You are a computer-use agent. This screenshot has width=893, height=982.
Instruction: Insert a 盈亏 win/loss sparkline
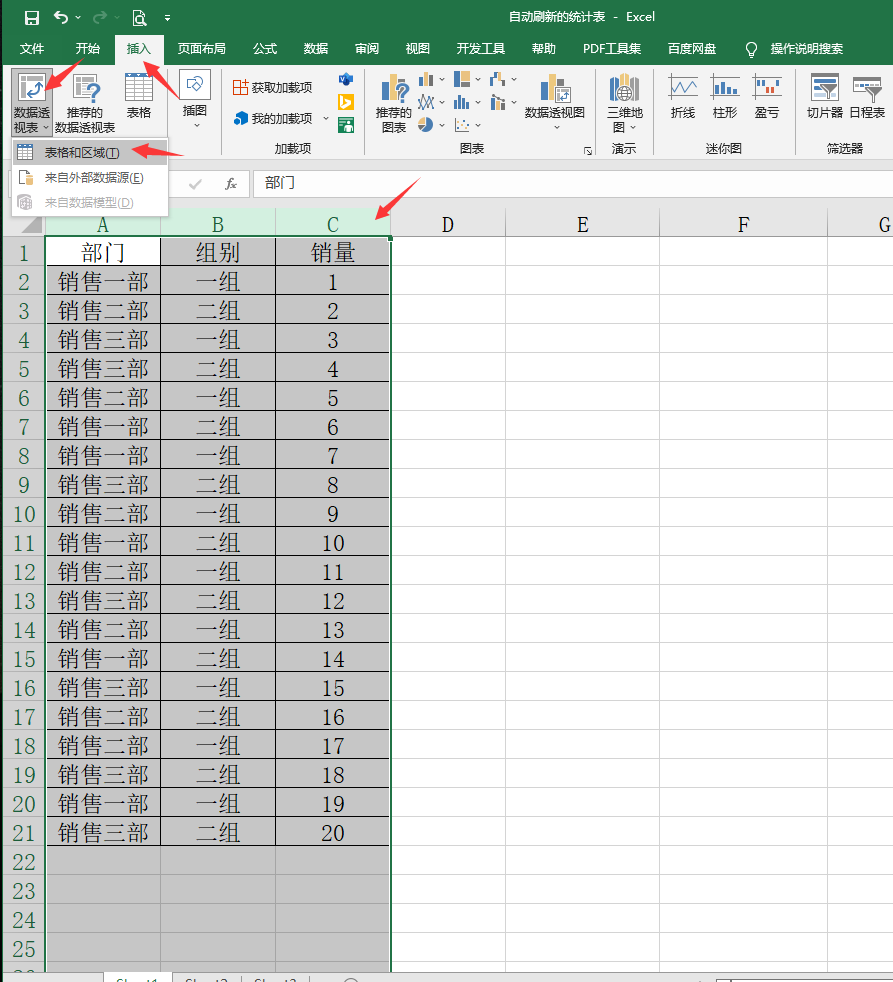point(767,96)
